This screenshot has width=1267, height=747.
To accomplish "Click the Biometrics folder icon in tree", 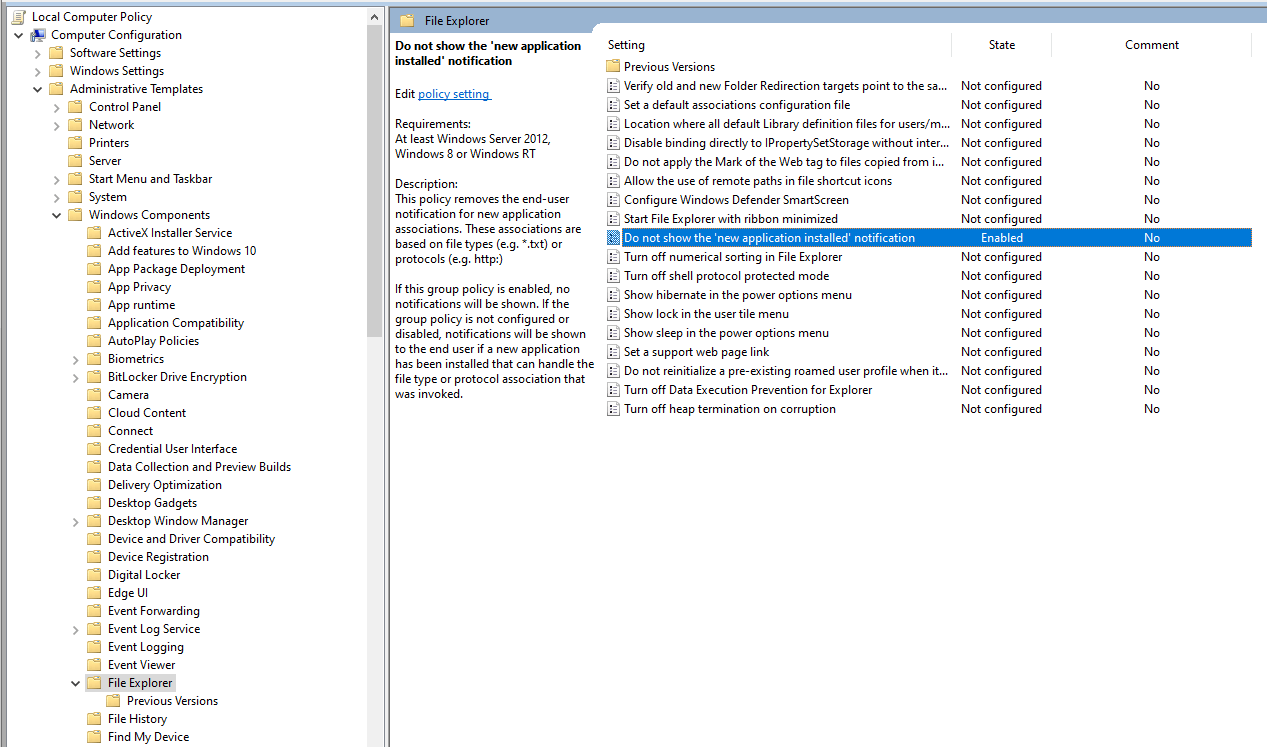I will tap(95, 359).
